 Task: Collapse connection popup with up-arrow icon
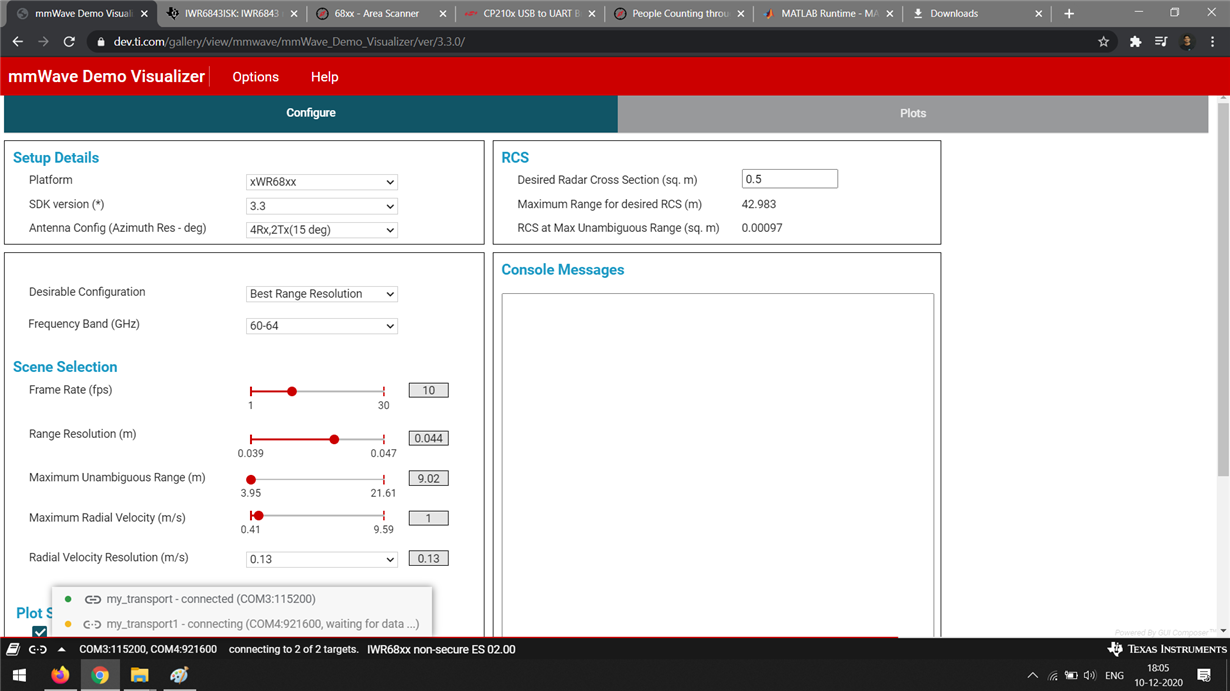[62, 650]
